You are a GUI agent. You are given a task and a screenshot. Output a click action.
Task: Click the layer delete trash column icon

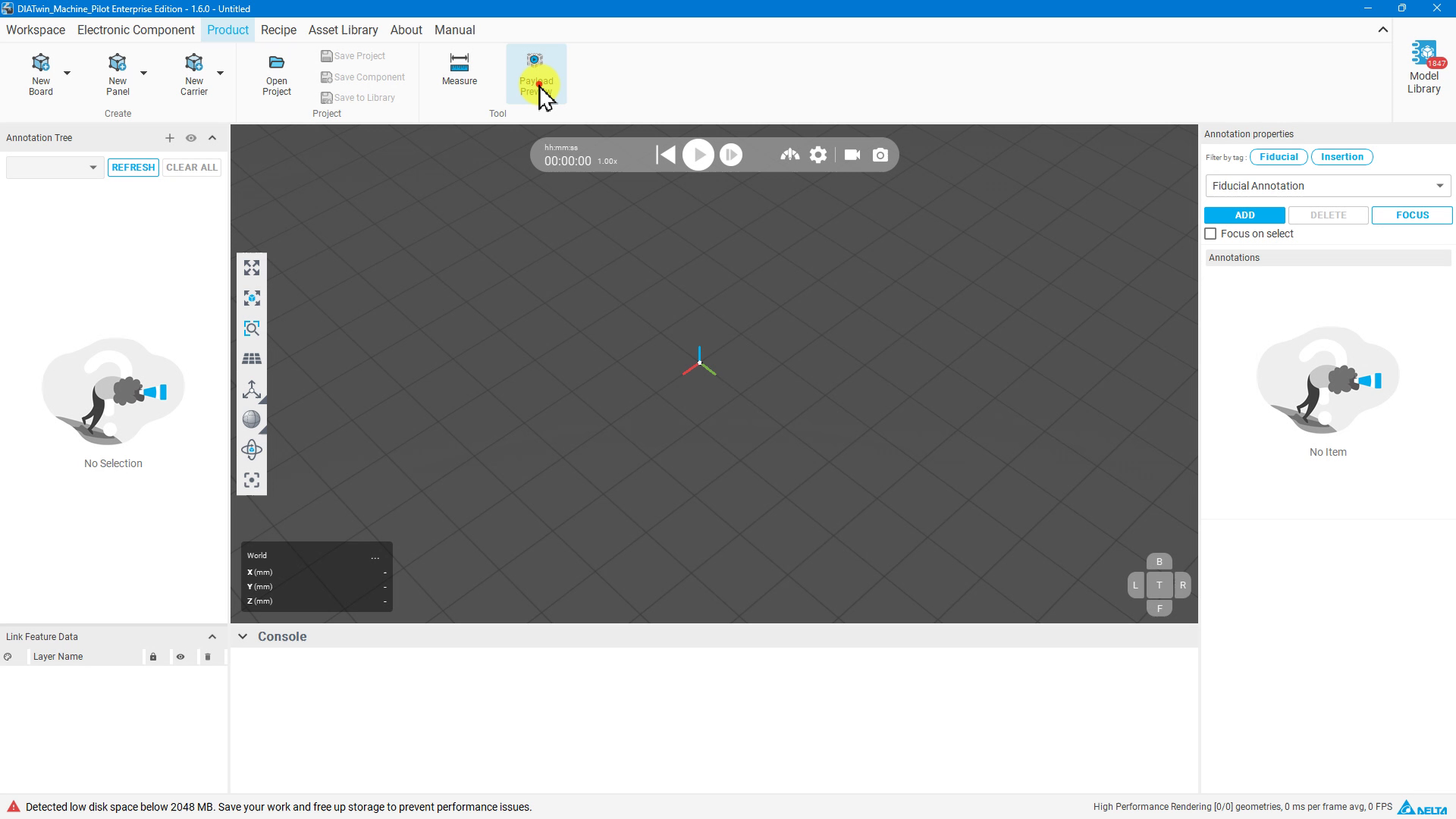pos(208,657)
